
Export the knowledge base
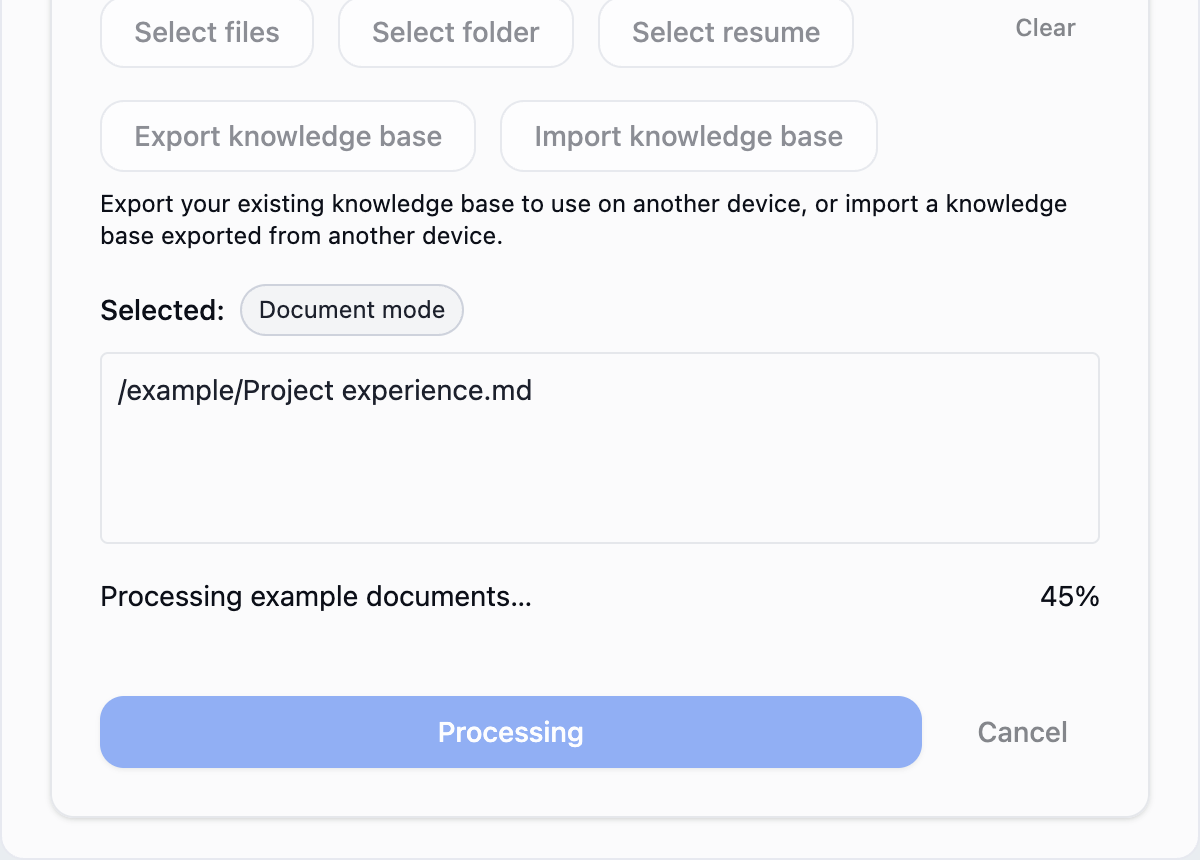288,136
